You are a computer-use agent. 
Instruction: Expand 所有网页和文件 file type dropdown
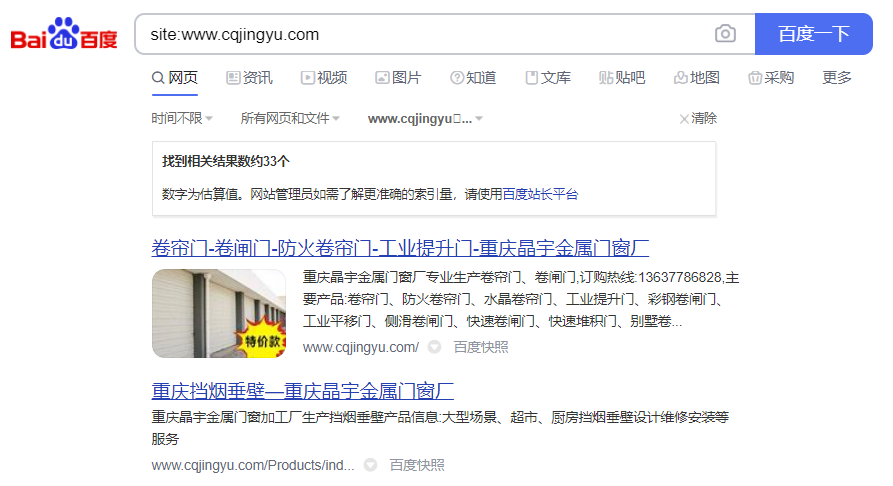pos(290,119)
